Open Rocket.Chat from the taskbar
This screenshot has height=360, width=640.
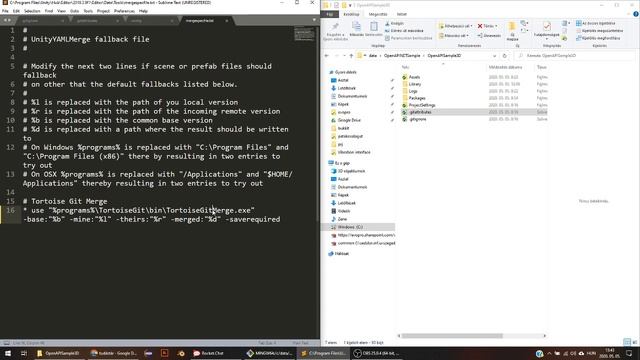click(209, 353)
